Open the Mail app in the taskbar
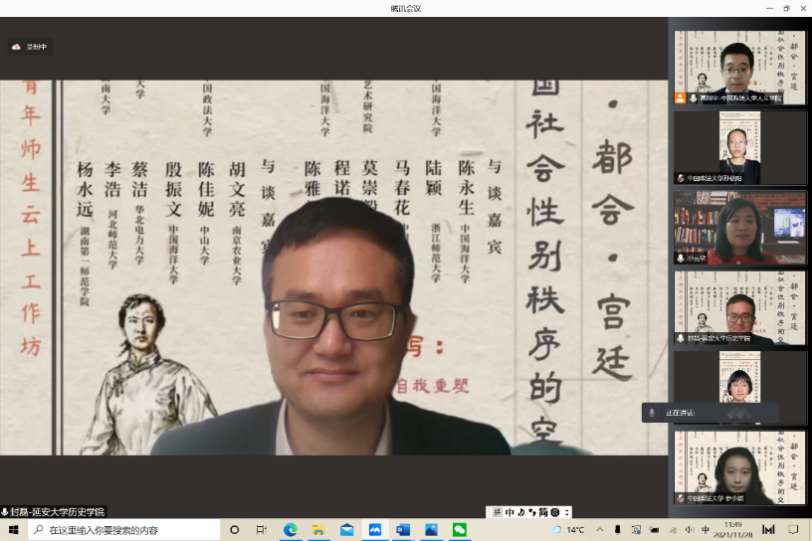 (346, 529)
